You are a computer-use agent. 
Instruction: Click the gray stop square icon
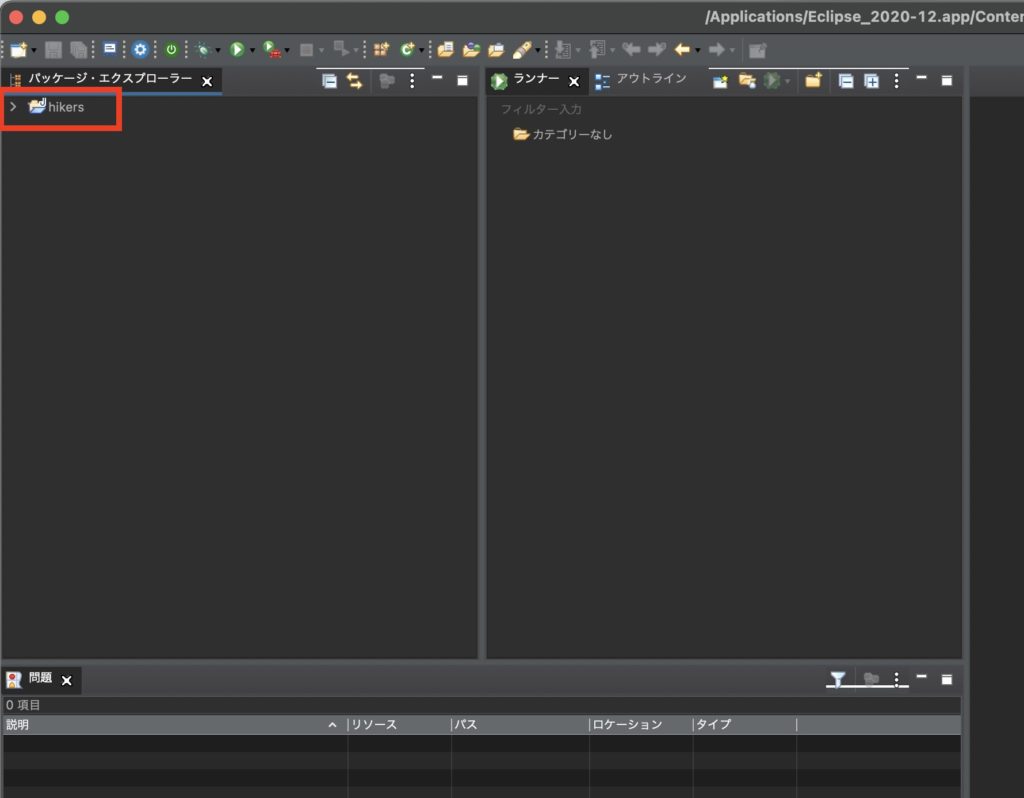click(x=306, y=50)
